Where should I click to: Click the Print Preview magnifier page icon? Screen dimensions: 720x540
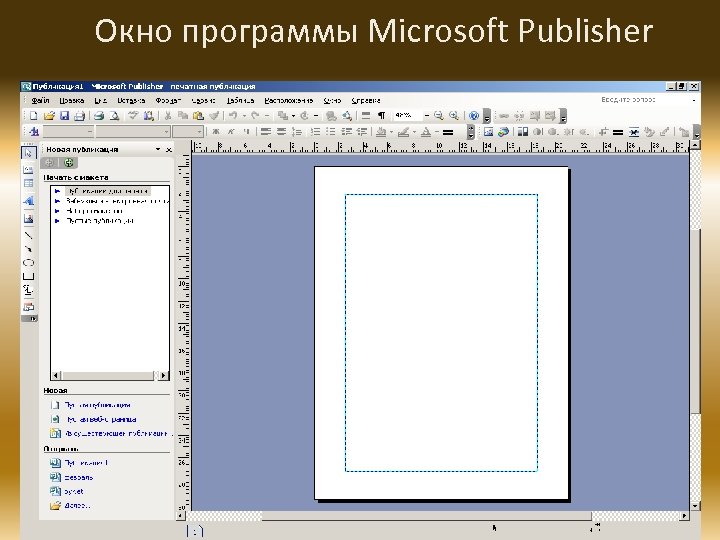(x=114, y=116)
